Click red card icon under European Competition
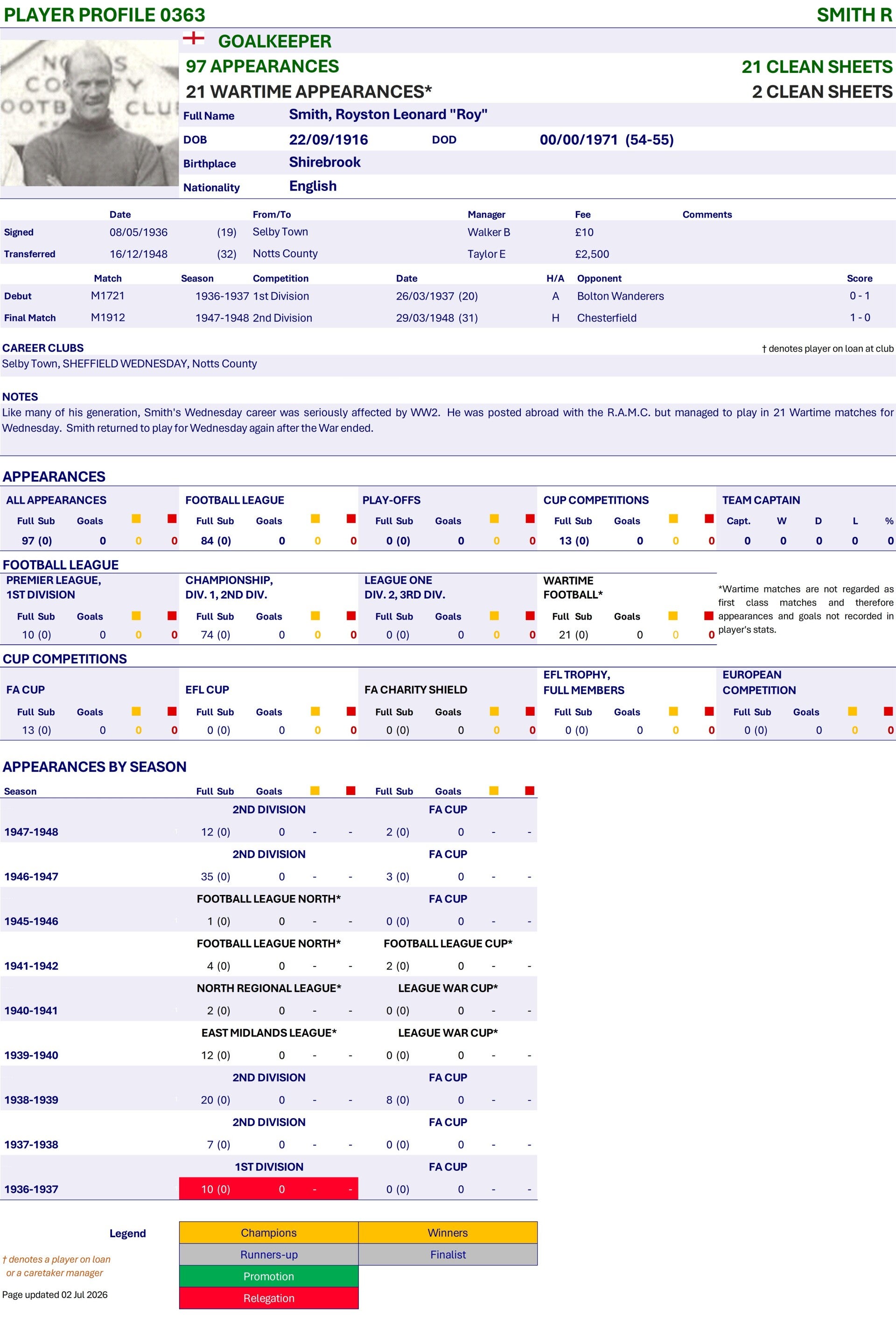896x1331 pixels. (888, 711)
